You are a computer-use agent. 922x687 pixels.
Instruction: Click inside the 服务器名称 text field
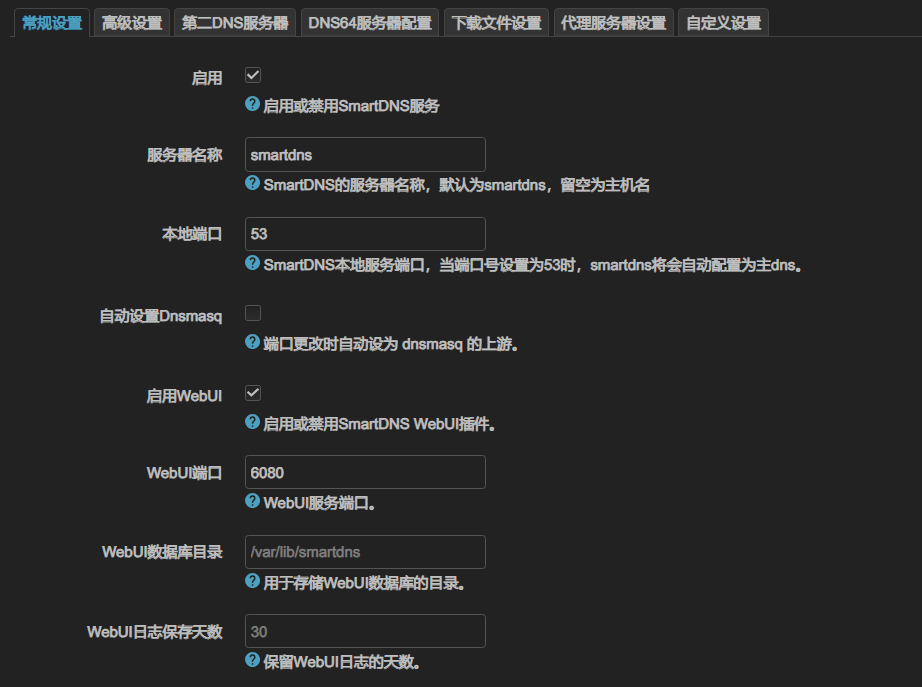(x=364, y=155)
